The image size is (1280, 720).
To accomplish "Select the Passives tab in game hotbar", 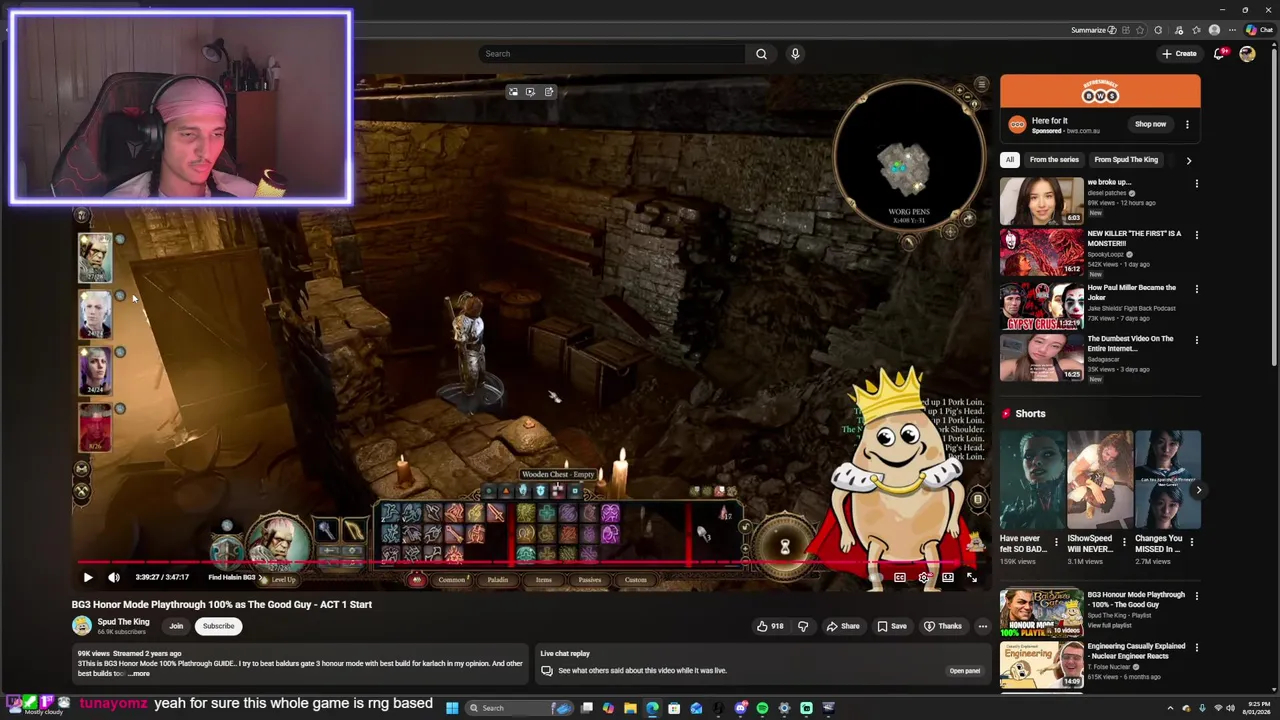I will click(x=589, y=580).
